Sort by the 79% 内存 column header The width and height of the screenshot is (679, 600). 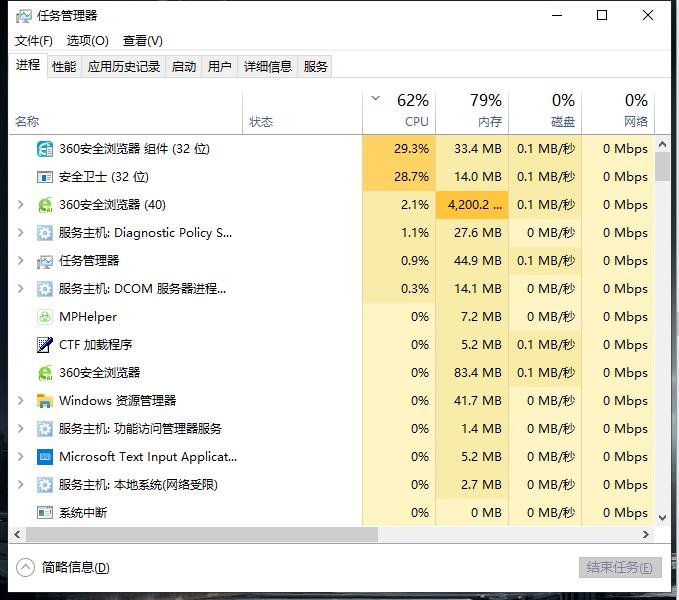pos(472,113)
